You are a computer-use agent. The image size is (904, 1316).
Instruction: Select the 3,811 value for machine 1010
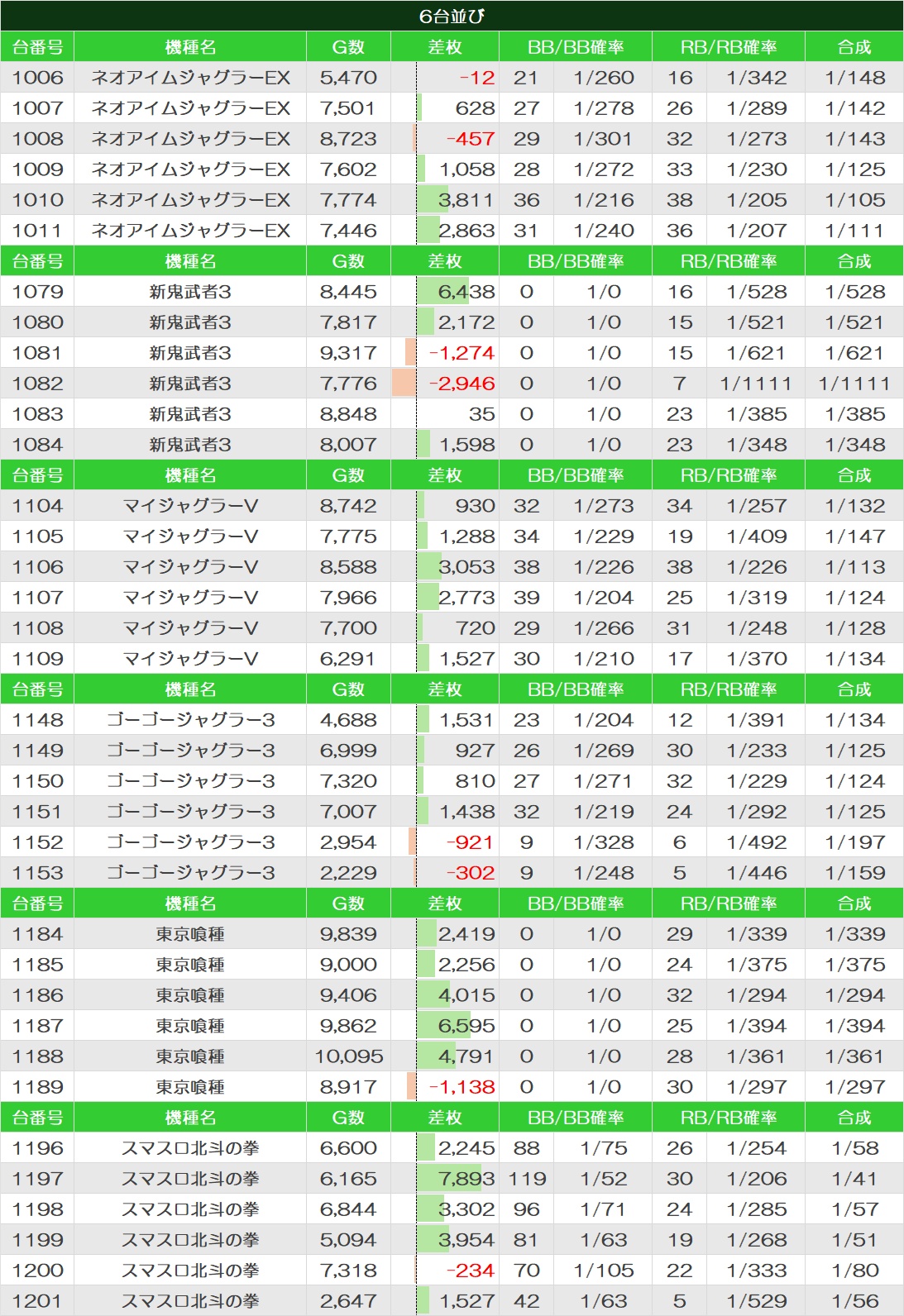point(466,200)
